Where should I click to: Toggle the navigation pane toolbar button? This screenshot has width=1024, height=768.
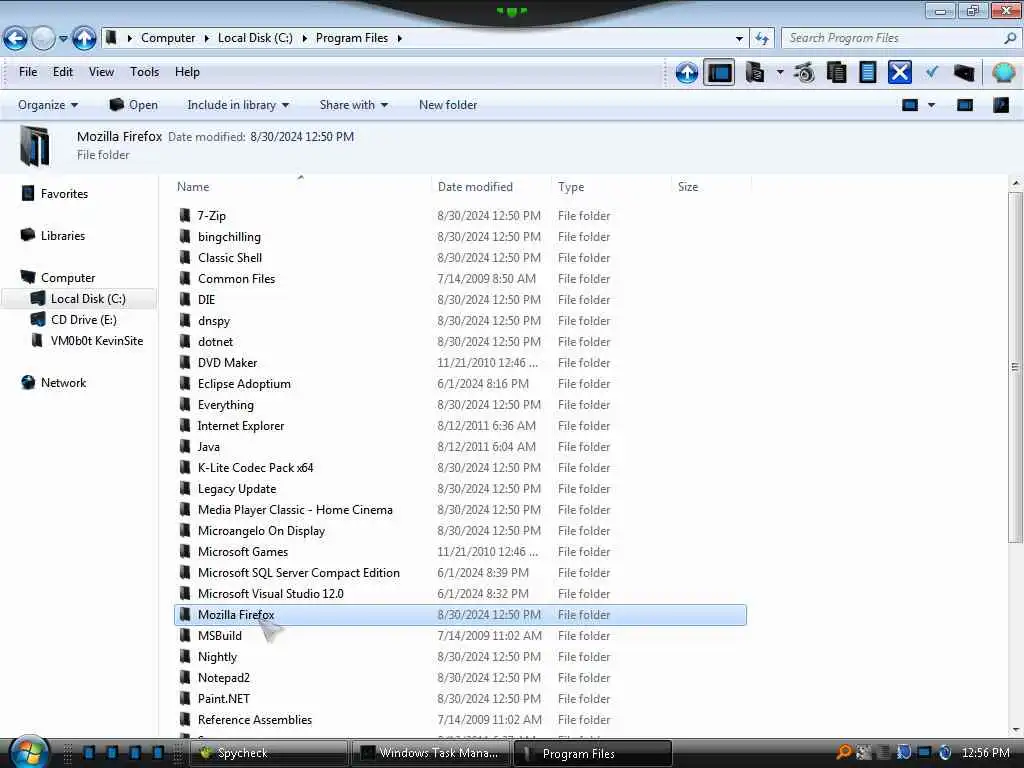719,72
